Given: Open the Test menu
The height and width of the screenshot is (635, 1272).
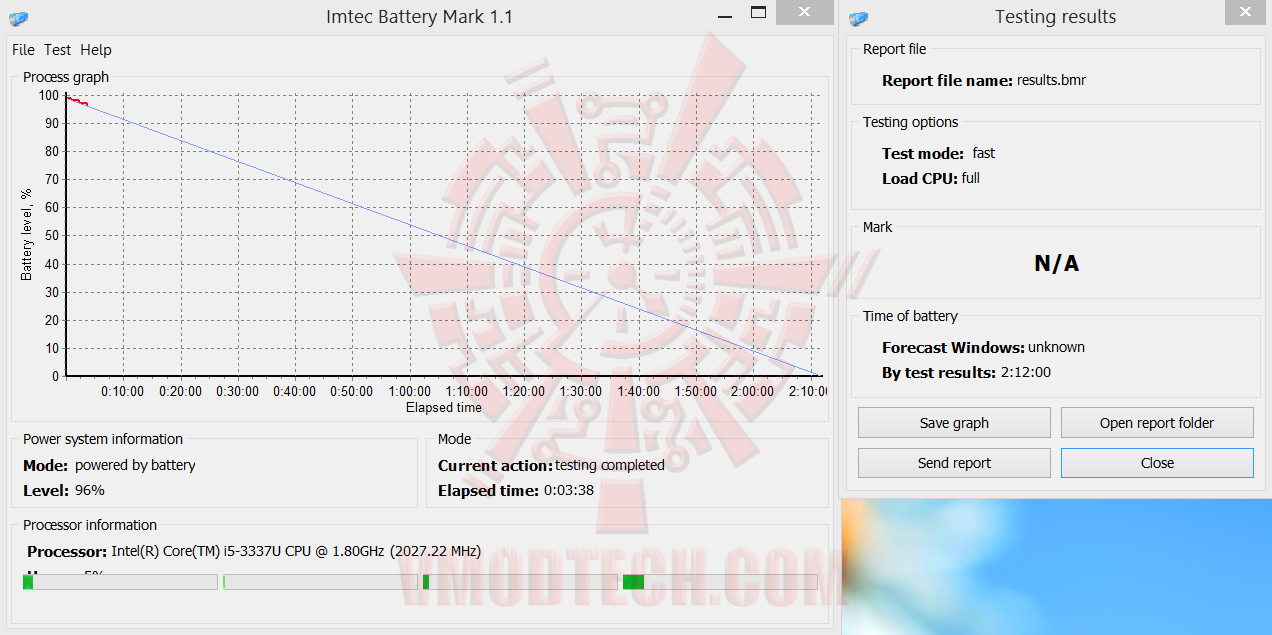Looking at the screenshot, I should (58, 50).
